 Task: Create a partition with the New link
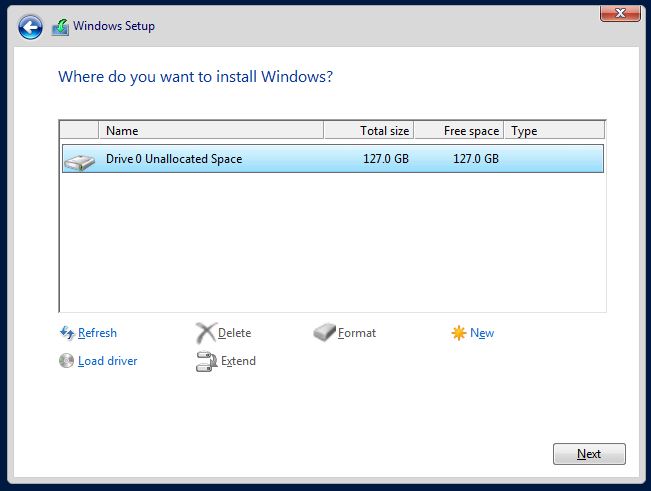coord(482,333)
